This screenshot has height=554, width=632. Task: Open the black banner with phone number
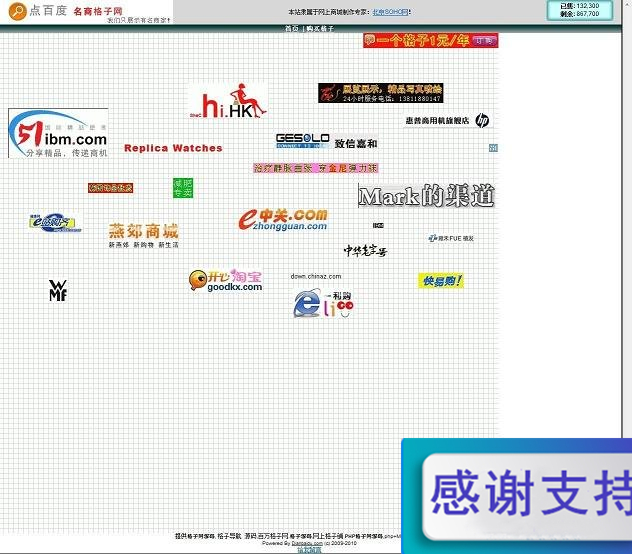380,93
